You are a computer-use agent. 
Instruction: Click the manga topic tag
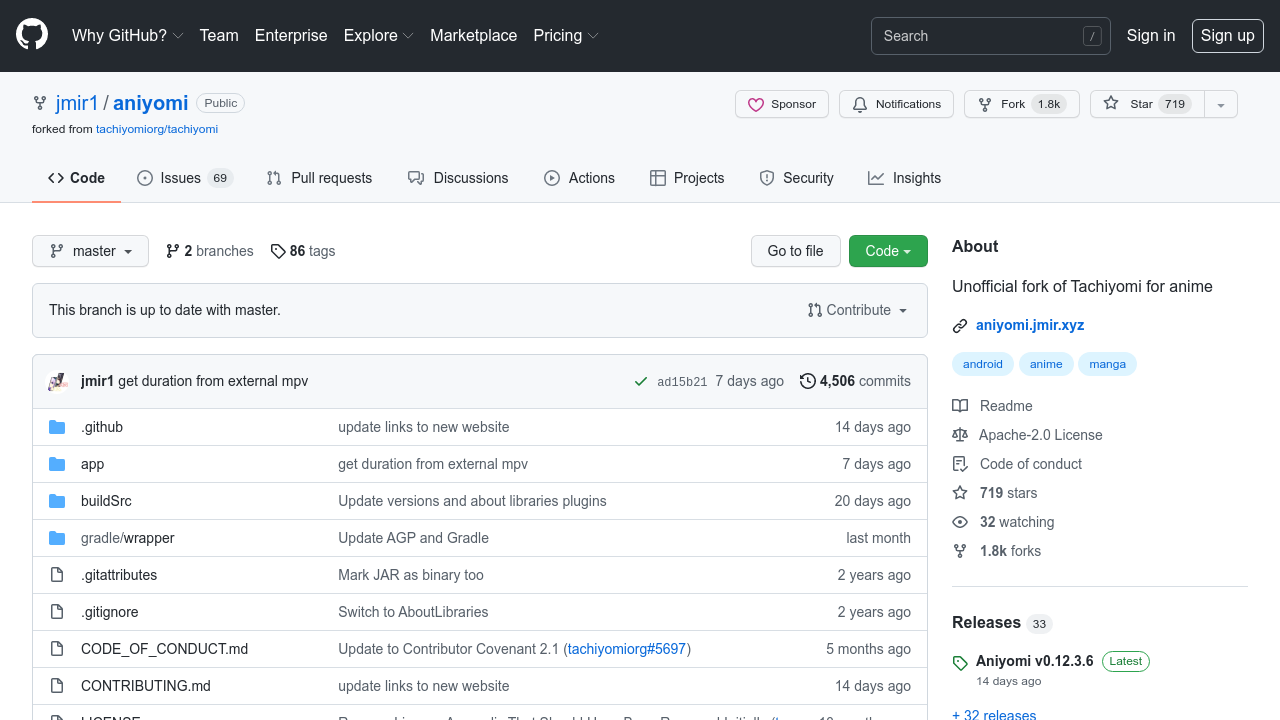(1107, 364)
